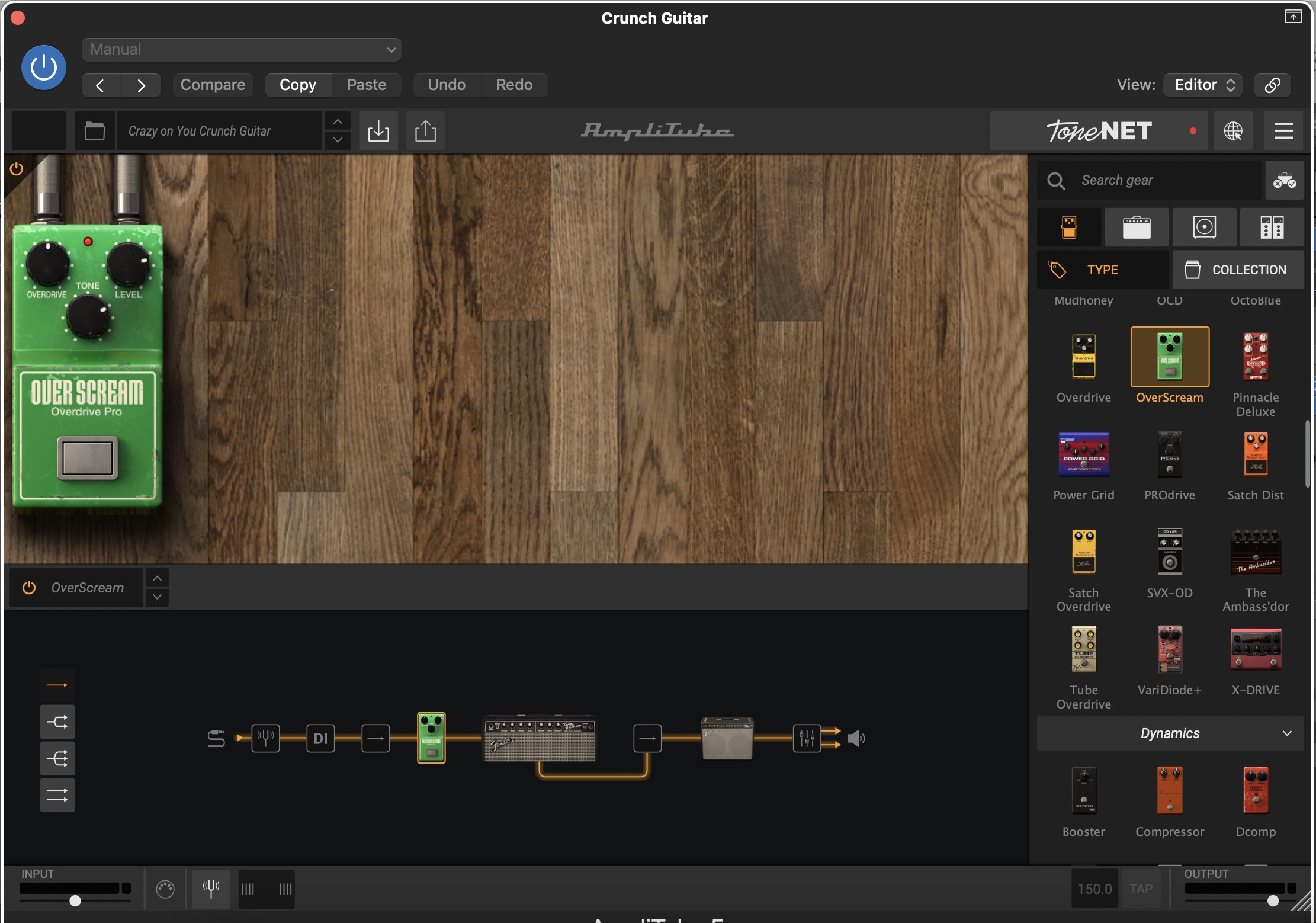This screenshot has height=923, width=1316.
Task: Open the mixer block in signal chain
Action: 807,738
